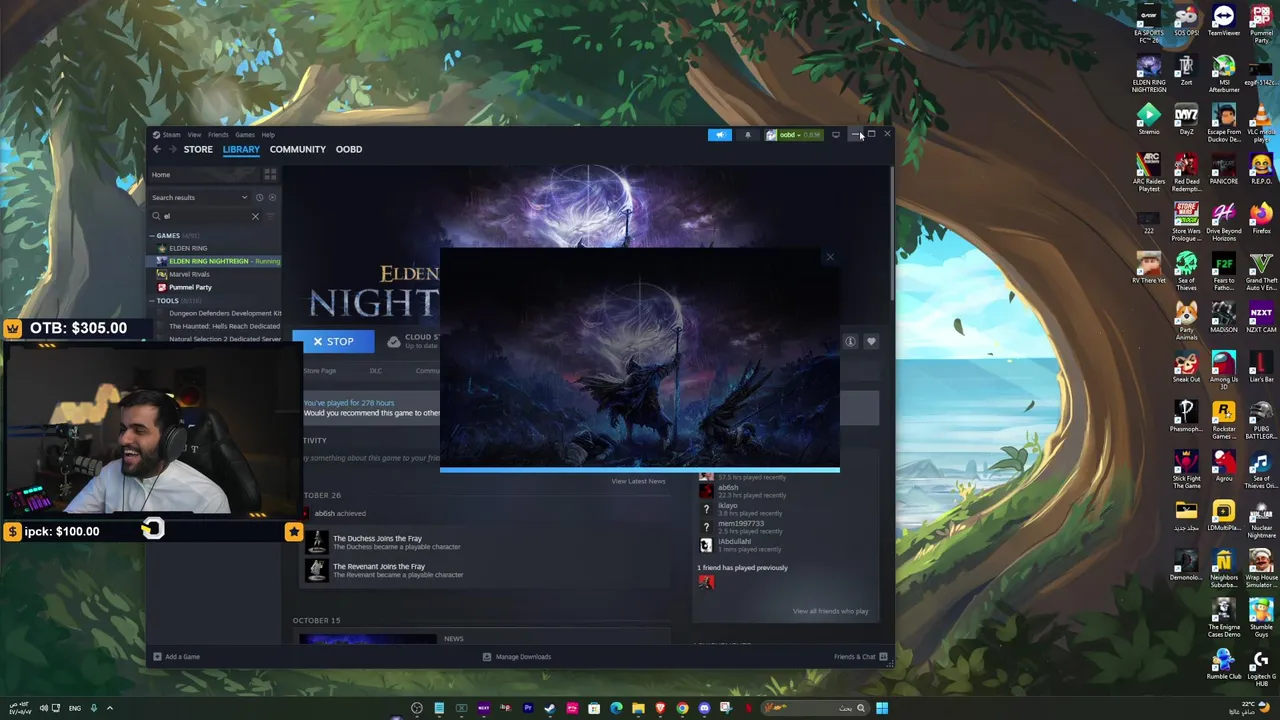Open NZXT CAM desktop shortcut
This screenshot has width=1280, height=720.
(1261, 318)
